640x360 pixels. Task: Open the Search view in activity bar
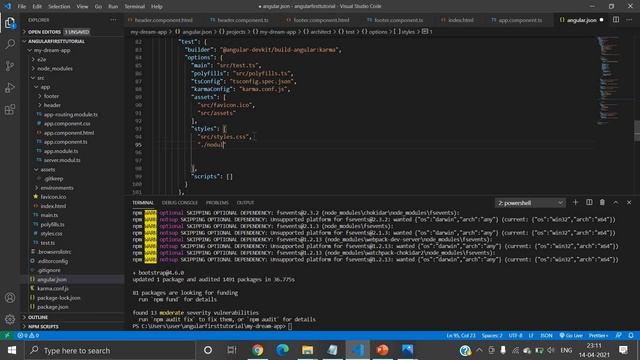(10, 44)
